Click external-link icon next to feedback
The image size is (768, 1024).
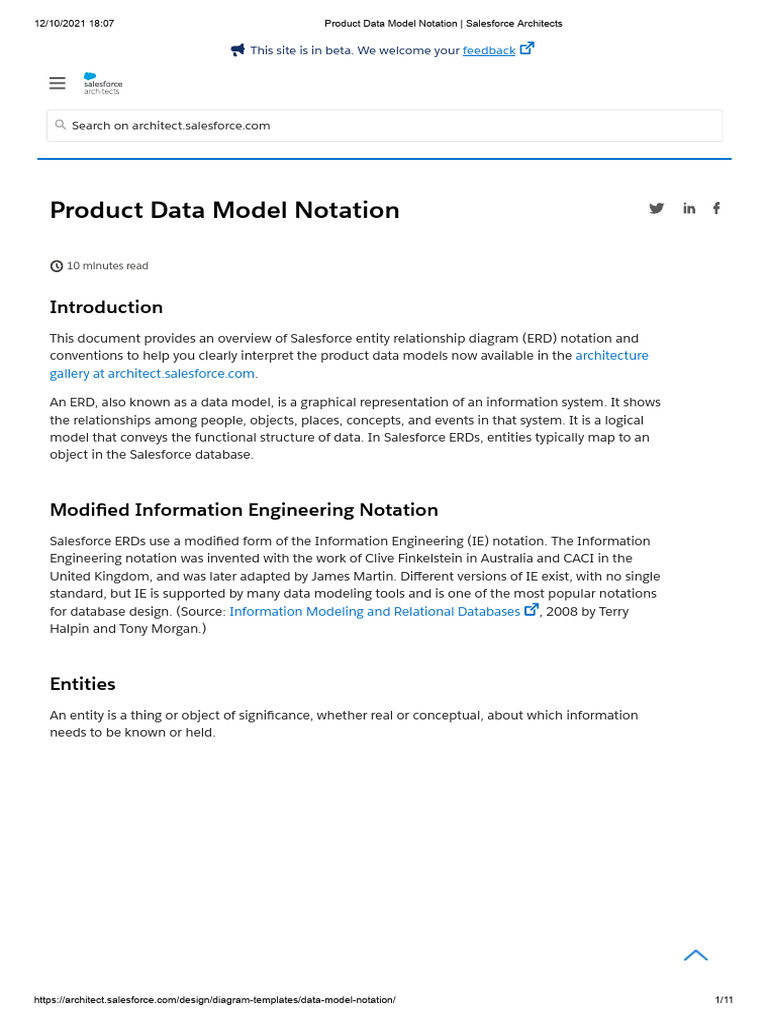tap(527, 49)
